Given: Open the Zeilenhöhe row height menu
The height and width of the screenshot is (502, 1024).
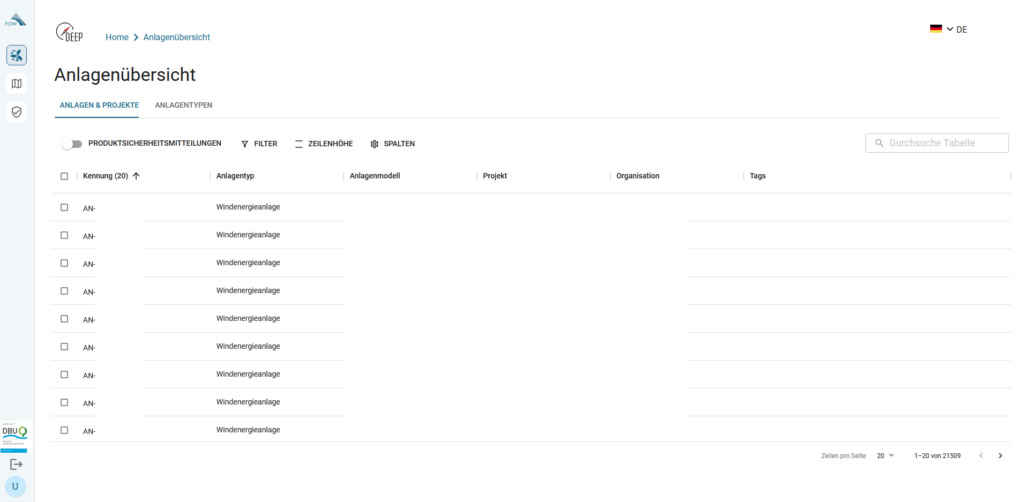Looking at the screenshot, I should pyautogui.click(x=323, y=144).
